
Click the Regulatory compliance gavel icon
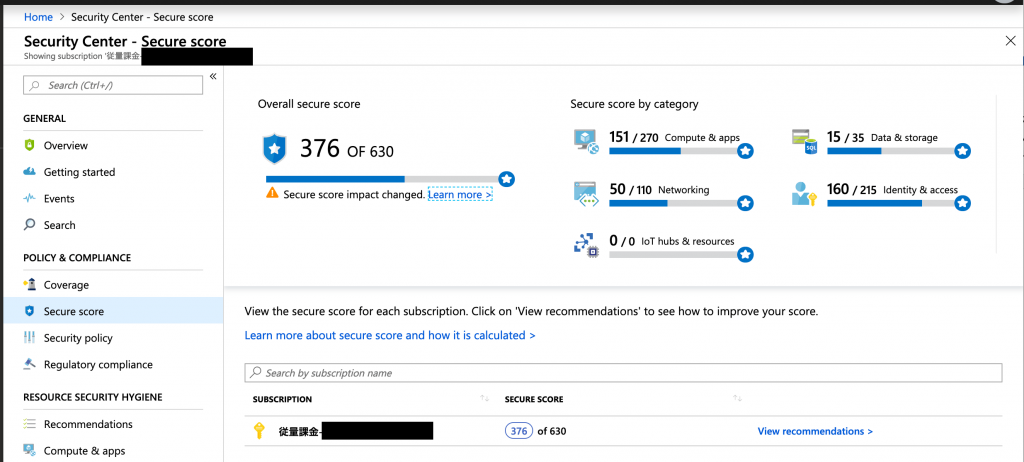pyautogui.click(x=29, y=364)
